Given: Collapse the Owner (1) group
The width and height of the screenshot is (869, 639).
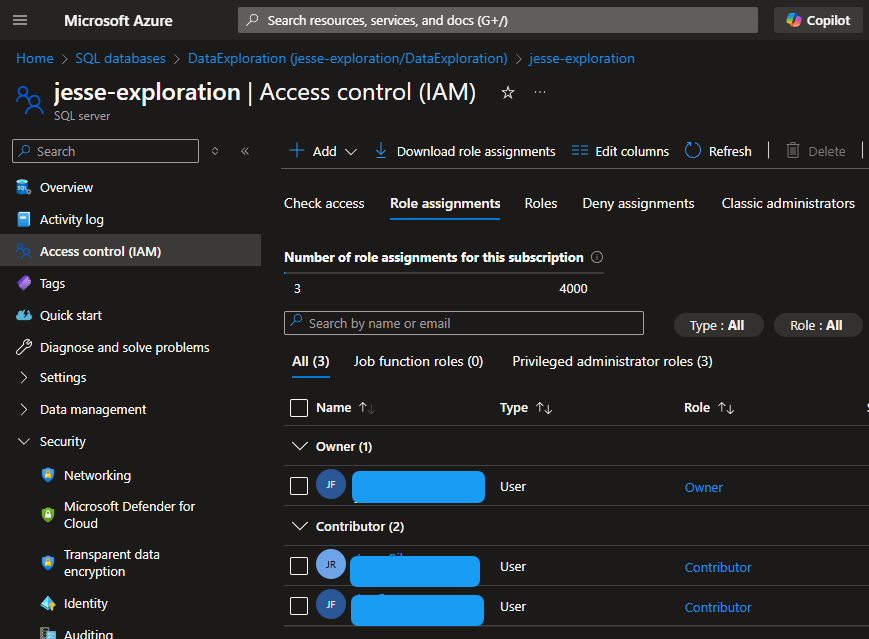Looking at the screenshot, I should (300, 446).
